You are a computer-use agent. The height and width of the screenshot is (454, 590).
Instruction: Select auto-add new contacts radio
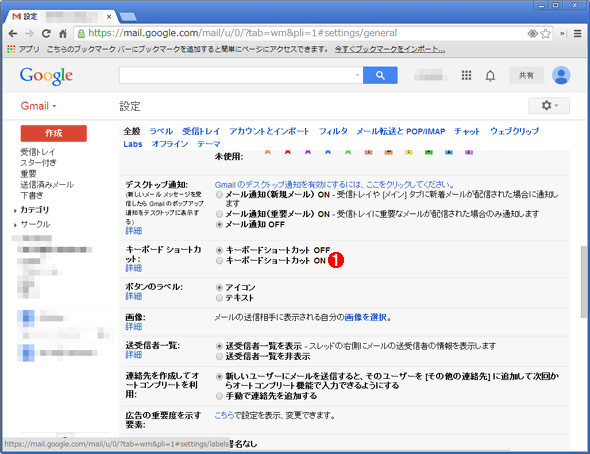(219, 376)
